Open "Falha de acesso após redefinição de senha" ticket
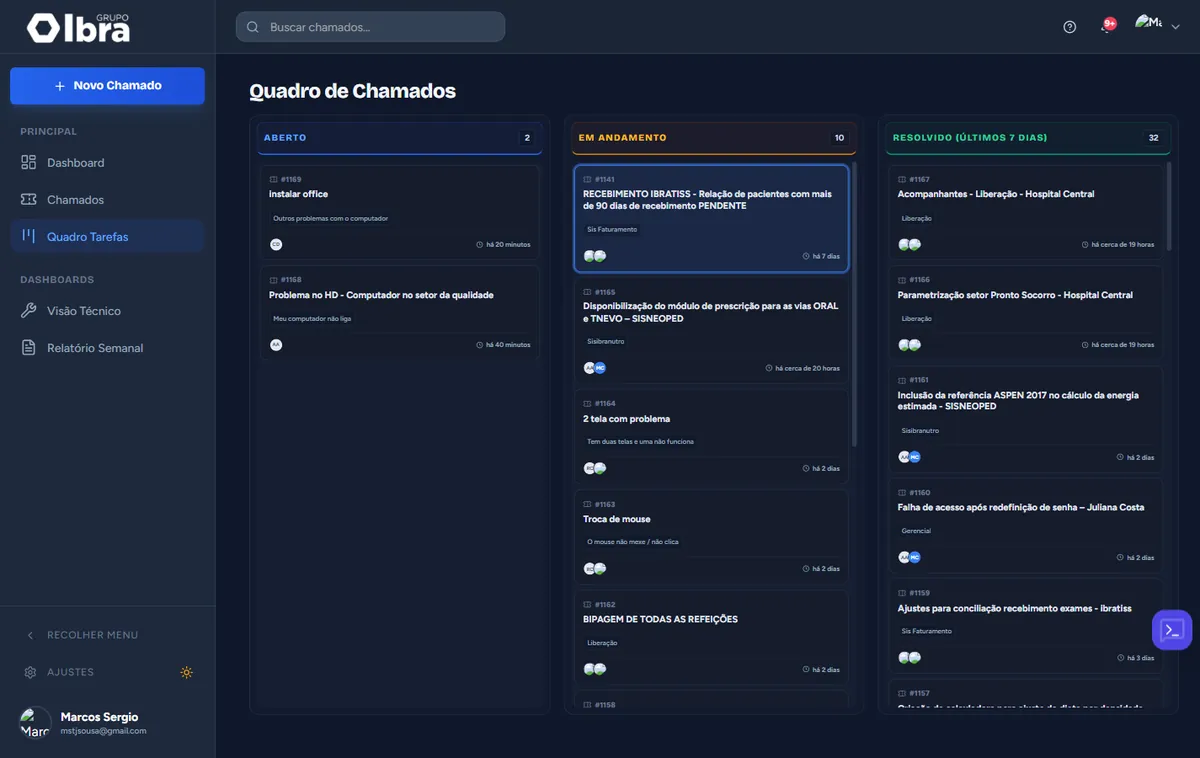Screen dimensions: 1200x758 tap(1021, 507)
